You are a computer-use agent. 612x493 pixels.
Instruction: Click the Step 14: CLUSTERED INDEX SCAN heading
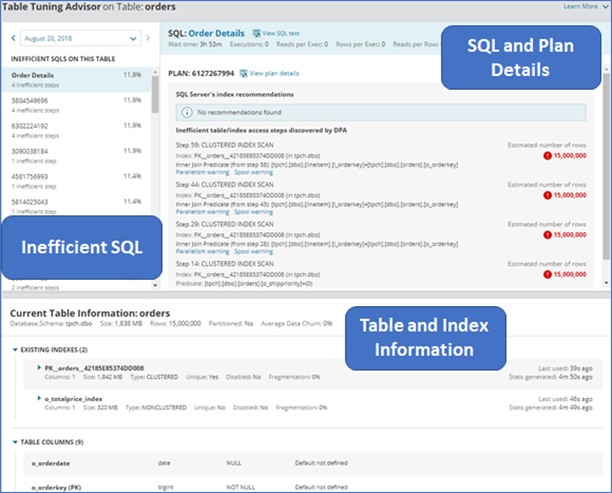coord(224,263)
